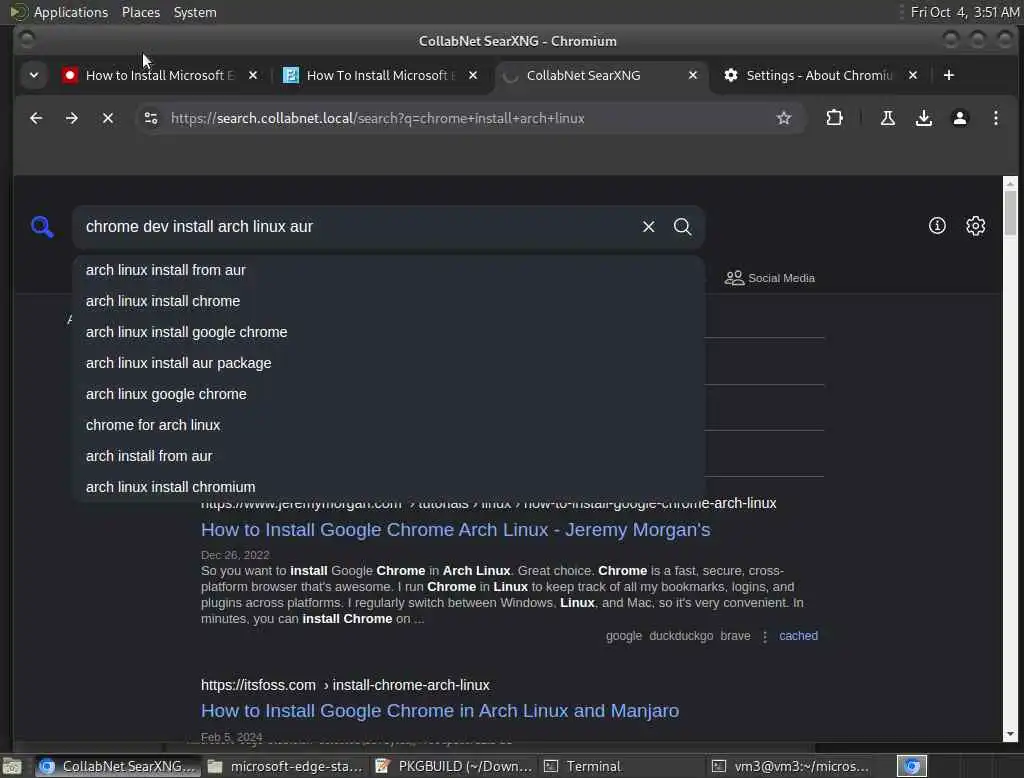Screen dimensions: 1024x778
Task: Switch to CollabNet SearXNG taskbar window
Action: pyautogui.click(x=118, y=766)
